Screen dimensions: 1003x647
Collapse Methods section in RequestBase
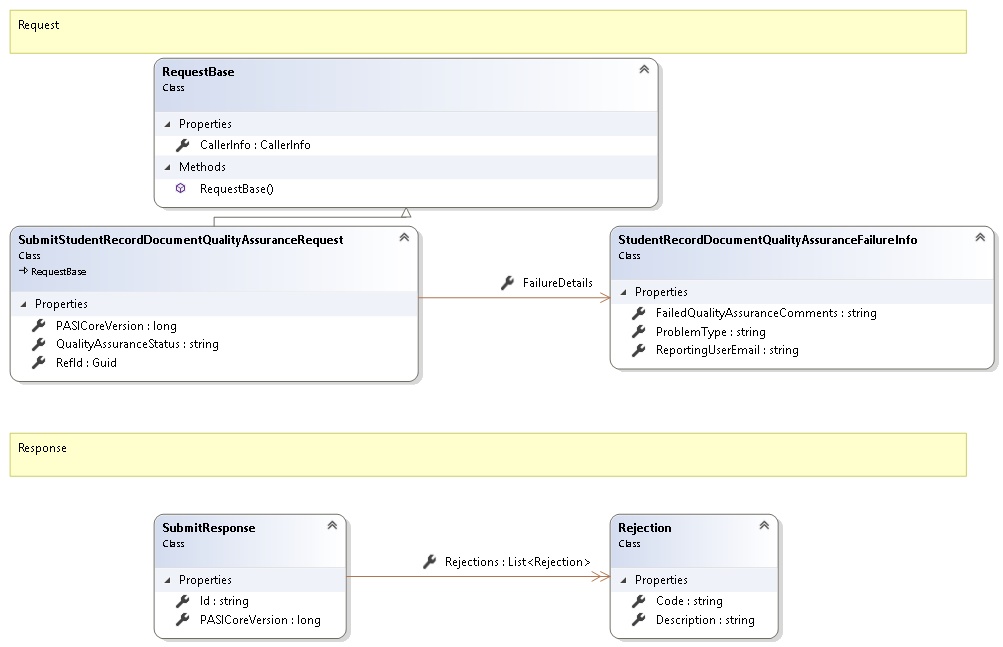[x=168, y=167]
